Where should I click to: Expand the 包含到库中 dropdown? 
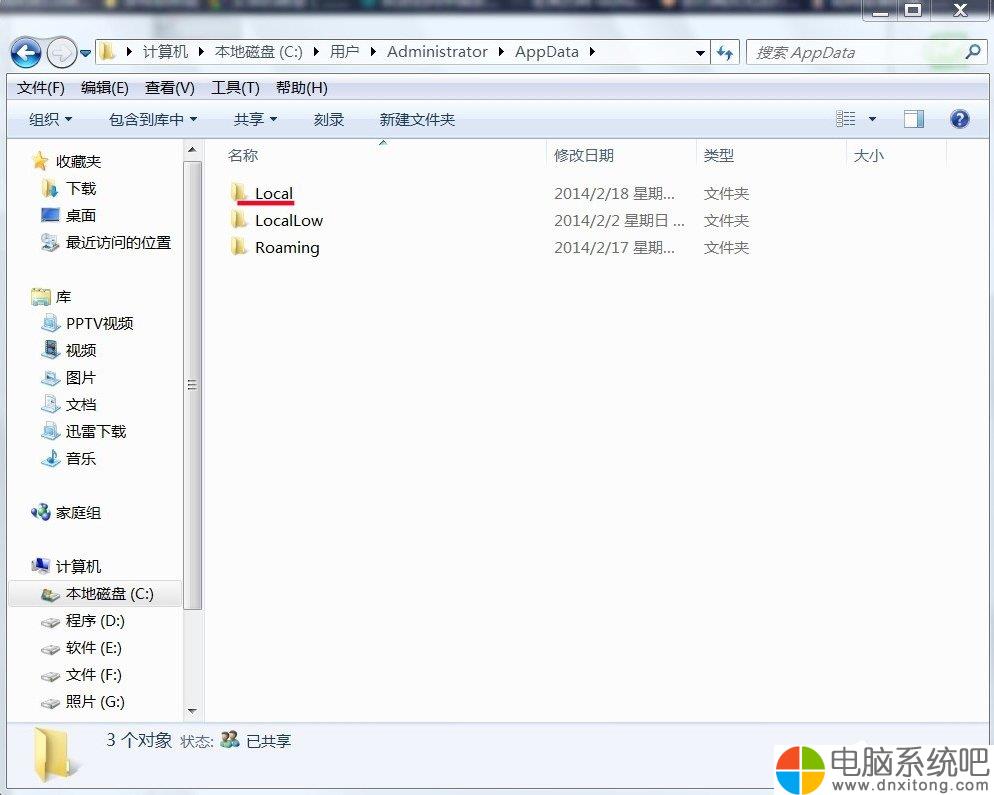pyautogui.click(x=152, y=119)
